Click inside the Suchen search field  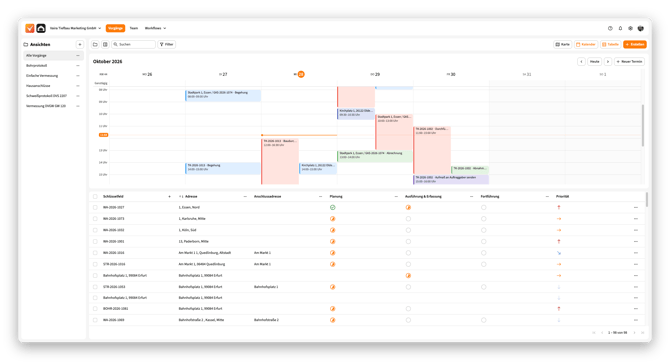coord(134,44)
